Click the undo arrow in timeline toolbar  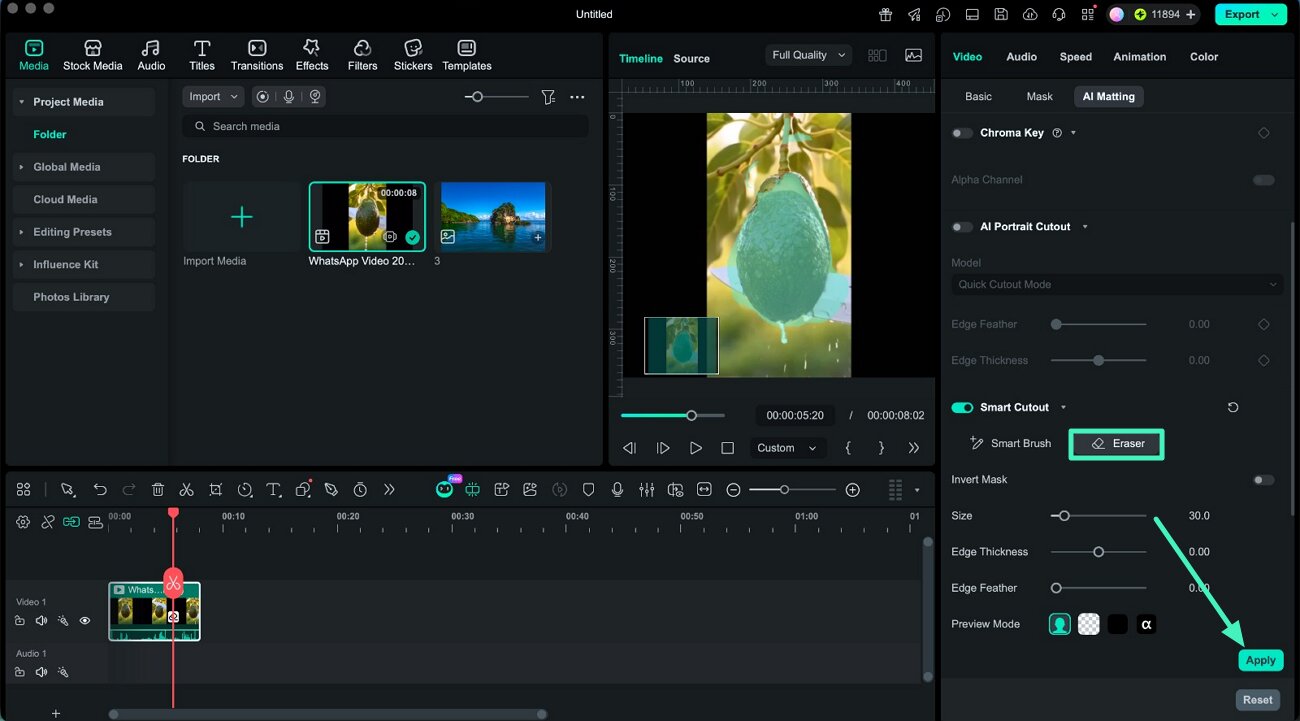tap(100, 489)
